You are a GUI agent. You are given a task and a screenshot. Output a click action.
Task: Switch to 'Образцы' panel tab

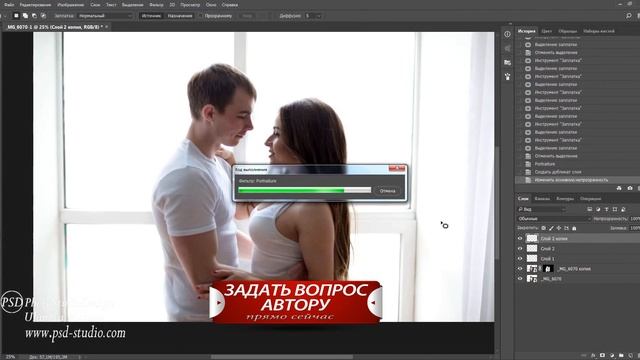click(567, 31)
